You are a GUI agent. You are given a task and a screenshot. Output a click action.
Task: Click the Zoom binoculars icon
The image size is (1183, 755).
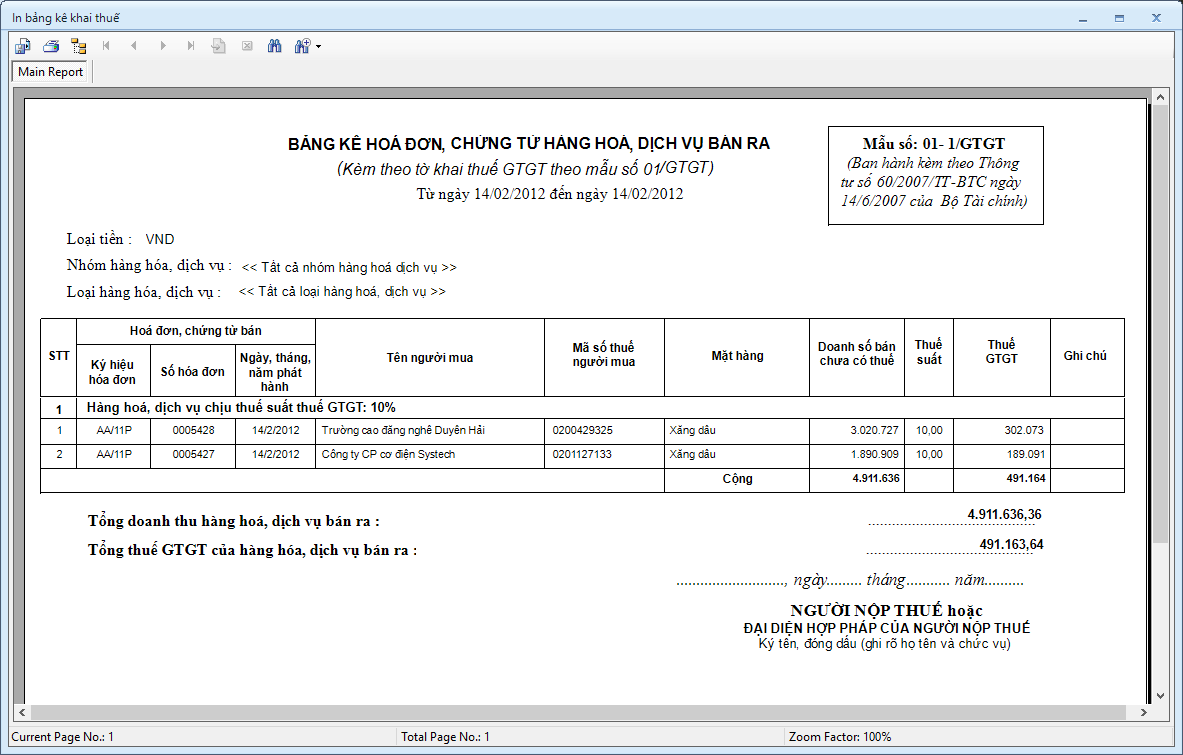pyautogui.click(x=302, y=46)
